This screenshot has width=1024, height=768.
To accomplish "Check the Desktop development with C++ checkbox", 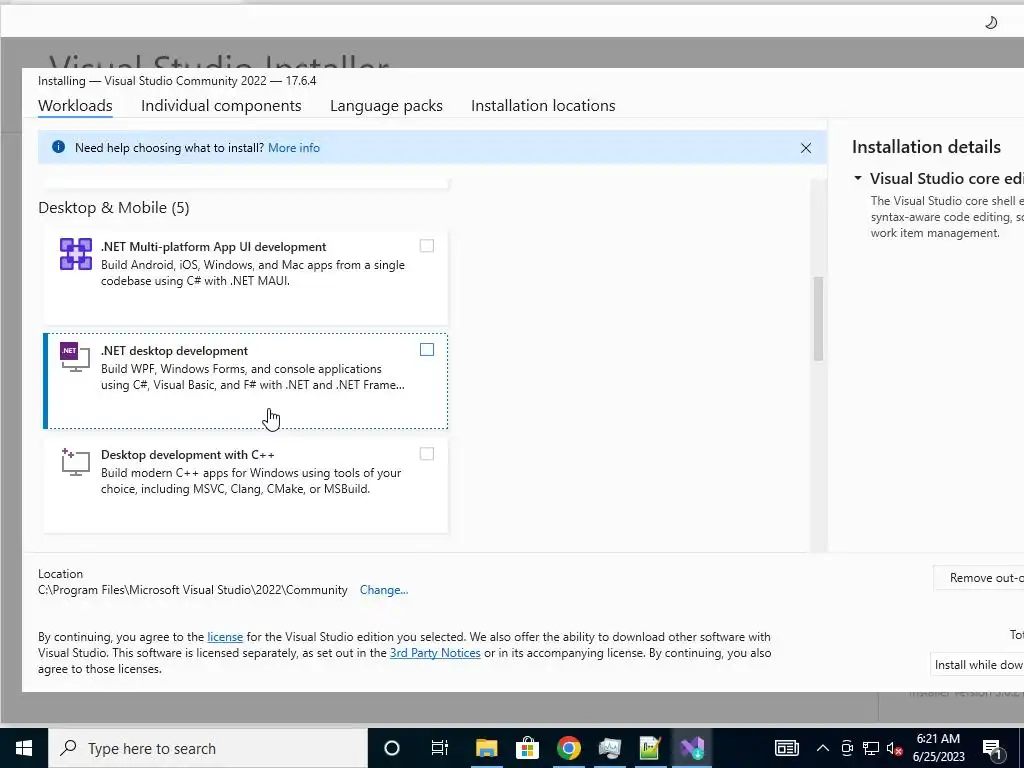I will pos(426,453).
